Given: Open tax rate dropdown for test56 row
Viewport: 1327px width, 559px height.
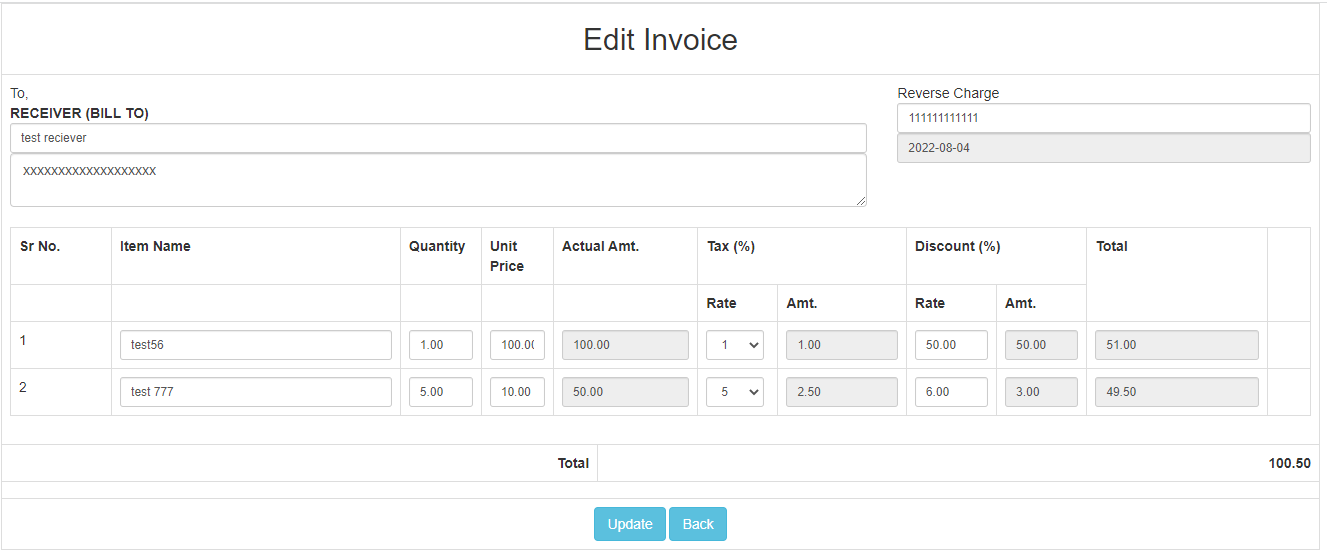Looking at the screenshot, I should 735,345.
